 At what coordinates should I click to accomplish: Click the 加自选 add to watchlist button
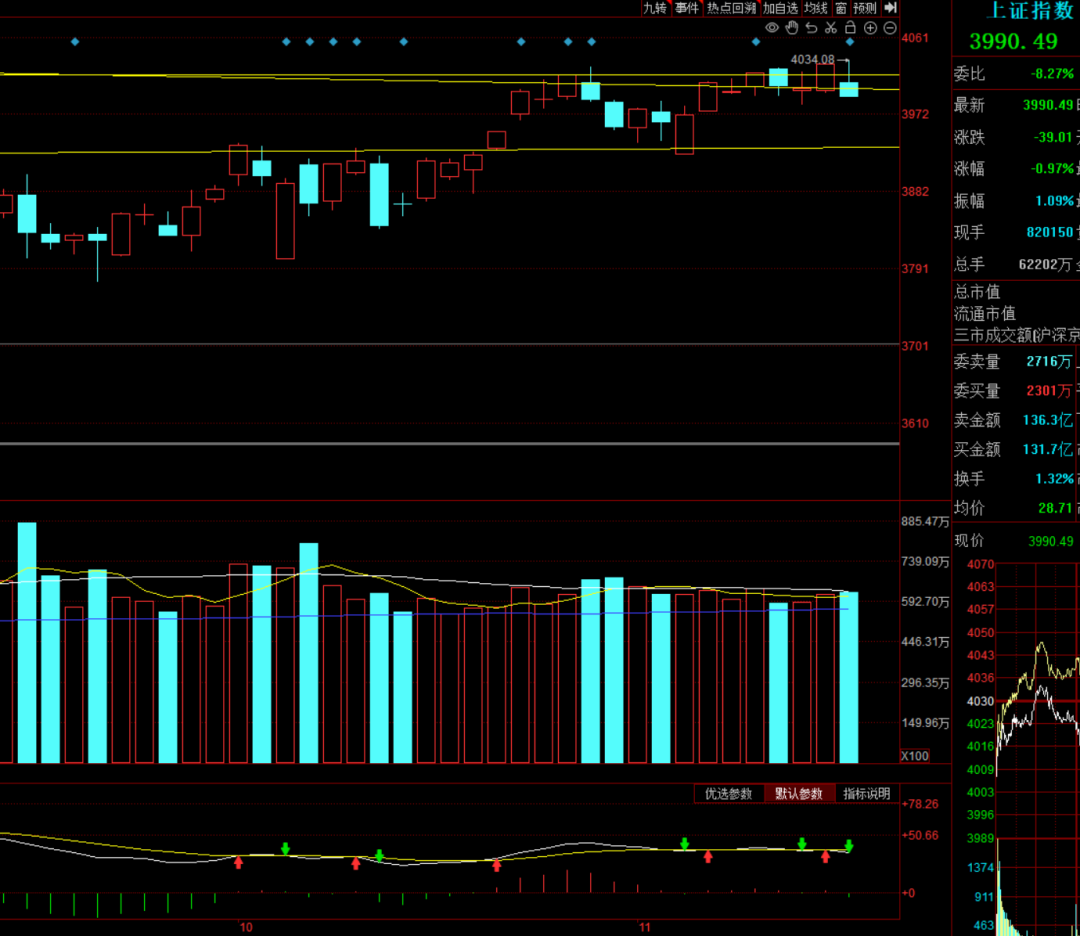coord(780,8)
